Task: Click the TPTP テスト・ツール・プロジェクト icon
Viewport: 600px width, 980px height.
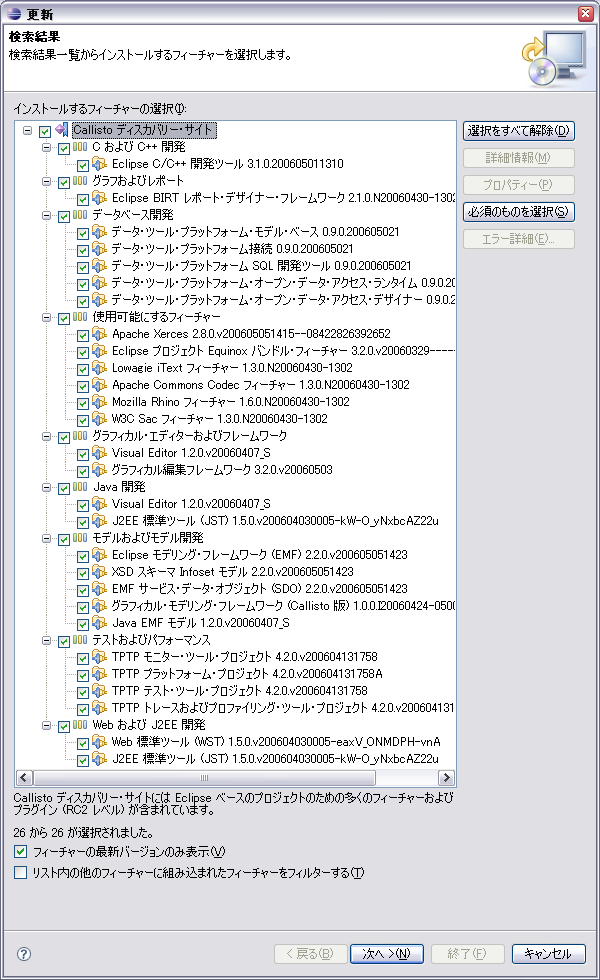Action: (99, 691)
